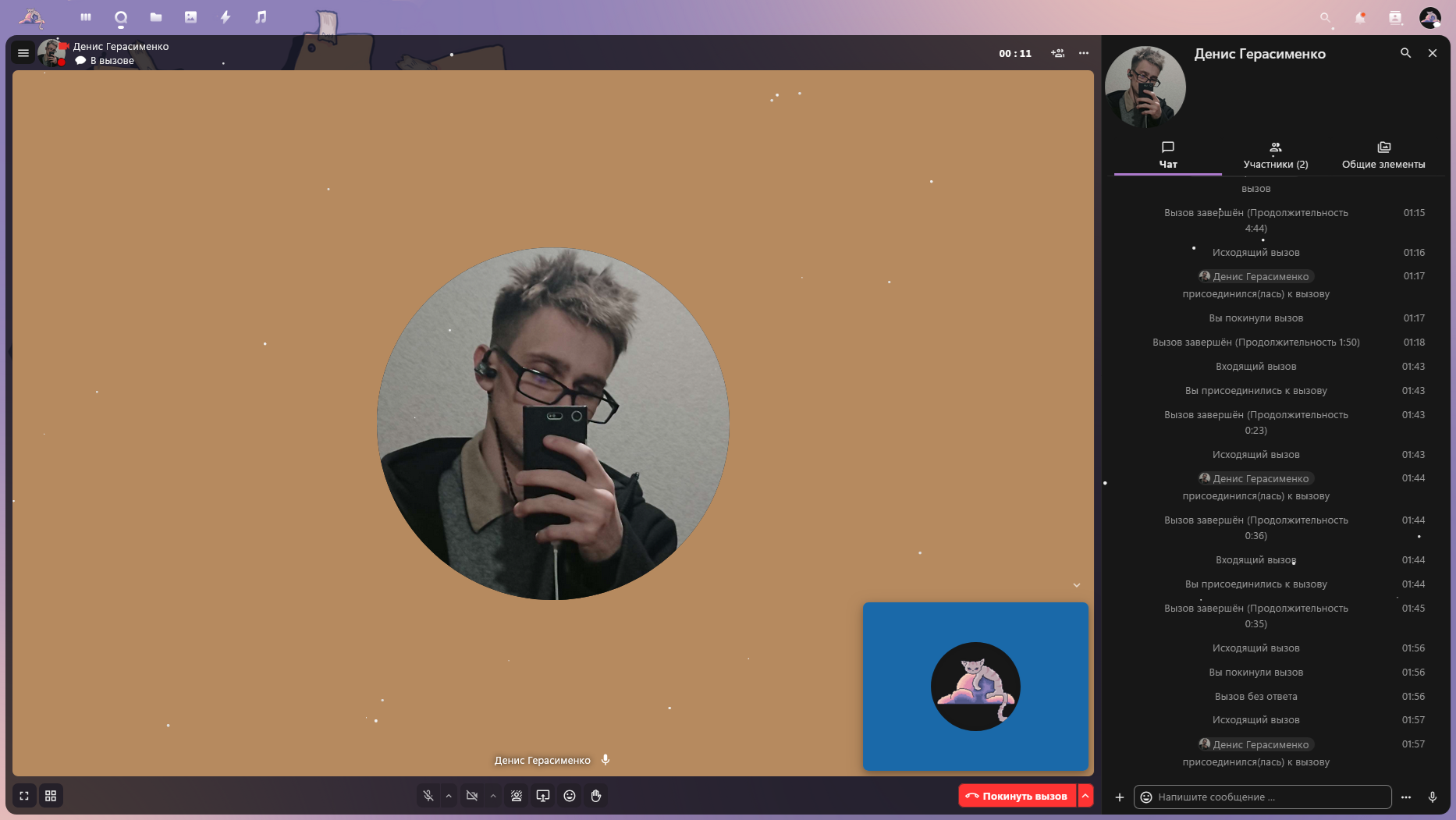Viewport: 1456px width, 820px height.
Task: Expand leave call options chevron
Action: click(1085, 796)
